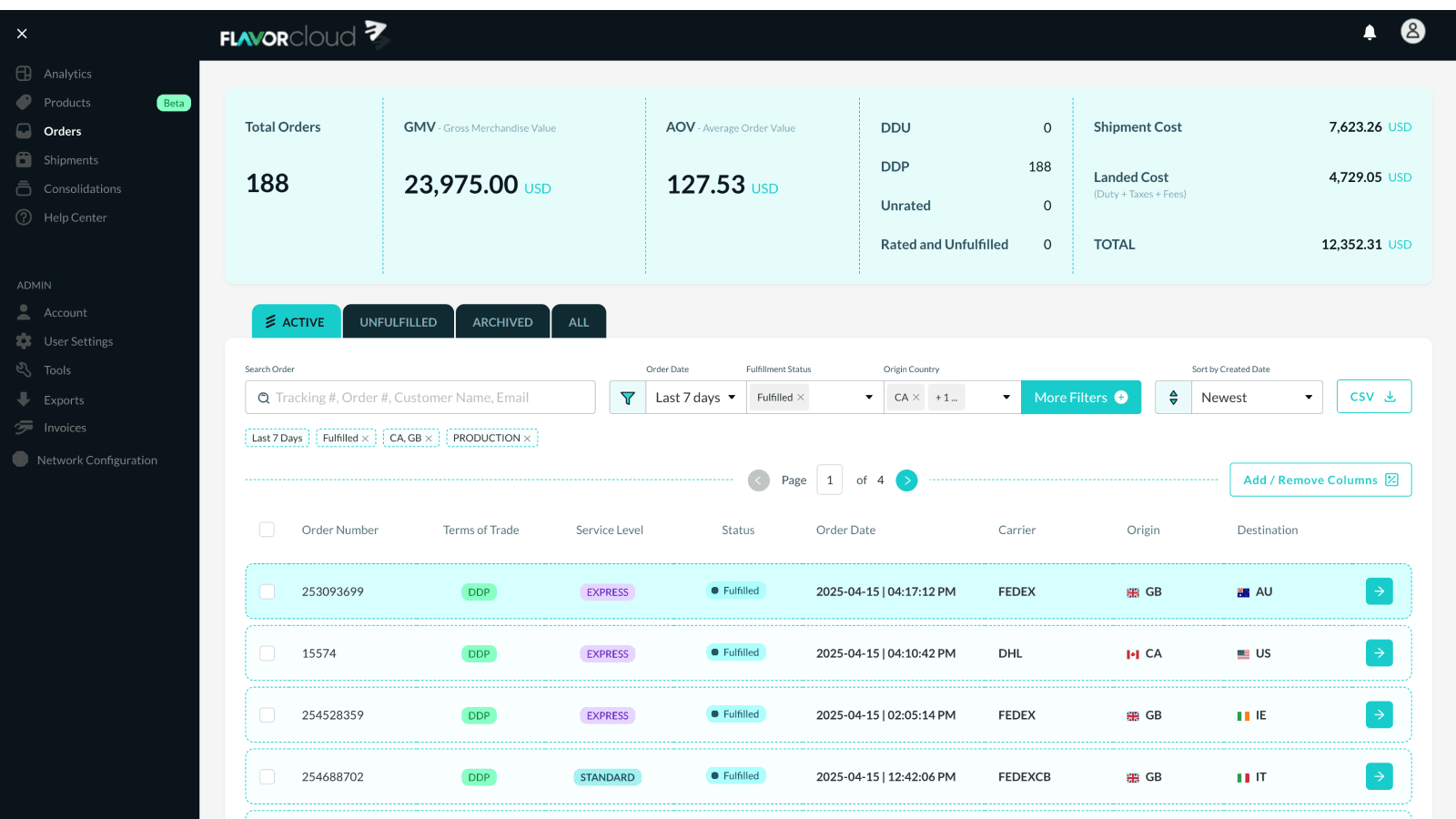This screenshot has height=819, width=1456.
Task: Open Exports in the sidebar
Action: 63,399
